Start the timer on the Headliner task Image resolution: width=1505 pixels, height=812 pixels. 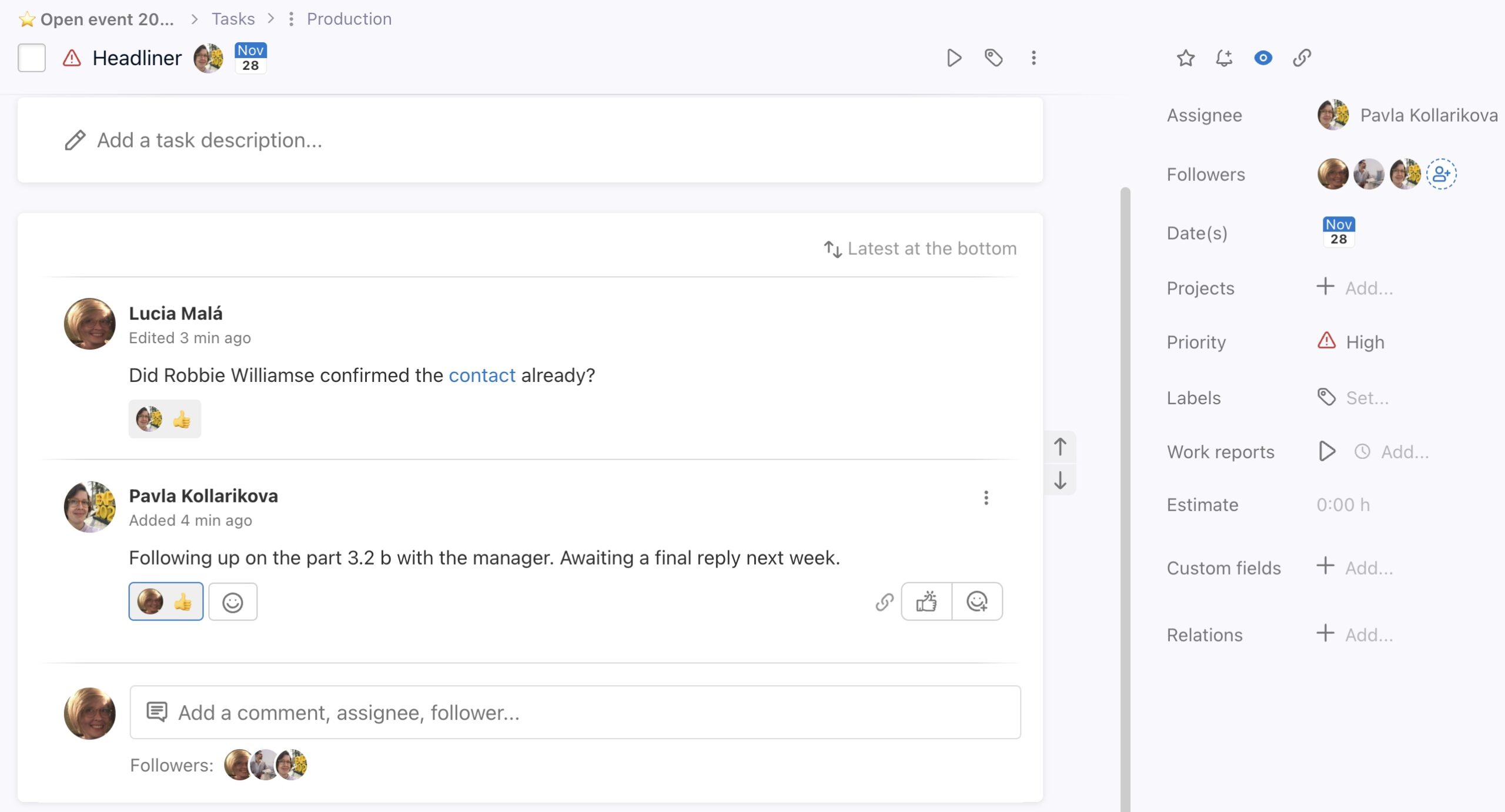coord(954,58)
